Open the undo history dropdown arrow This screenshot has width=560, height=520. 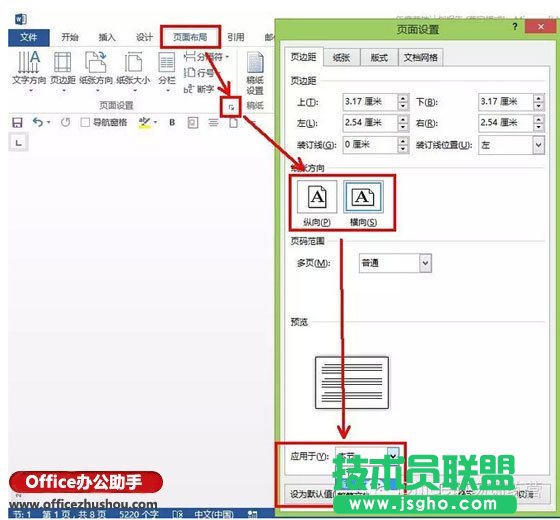click(x=48, y=122)
